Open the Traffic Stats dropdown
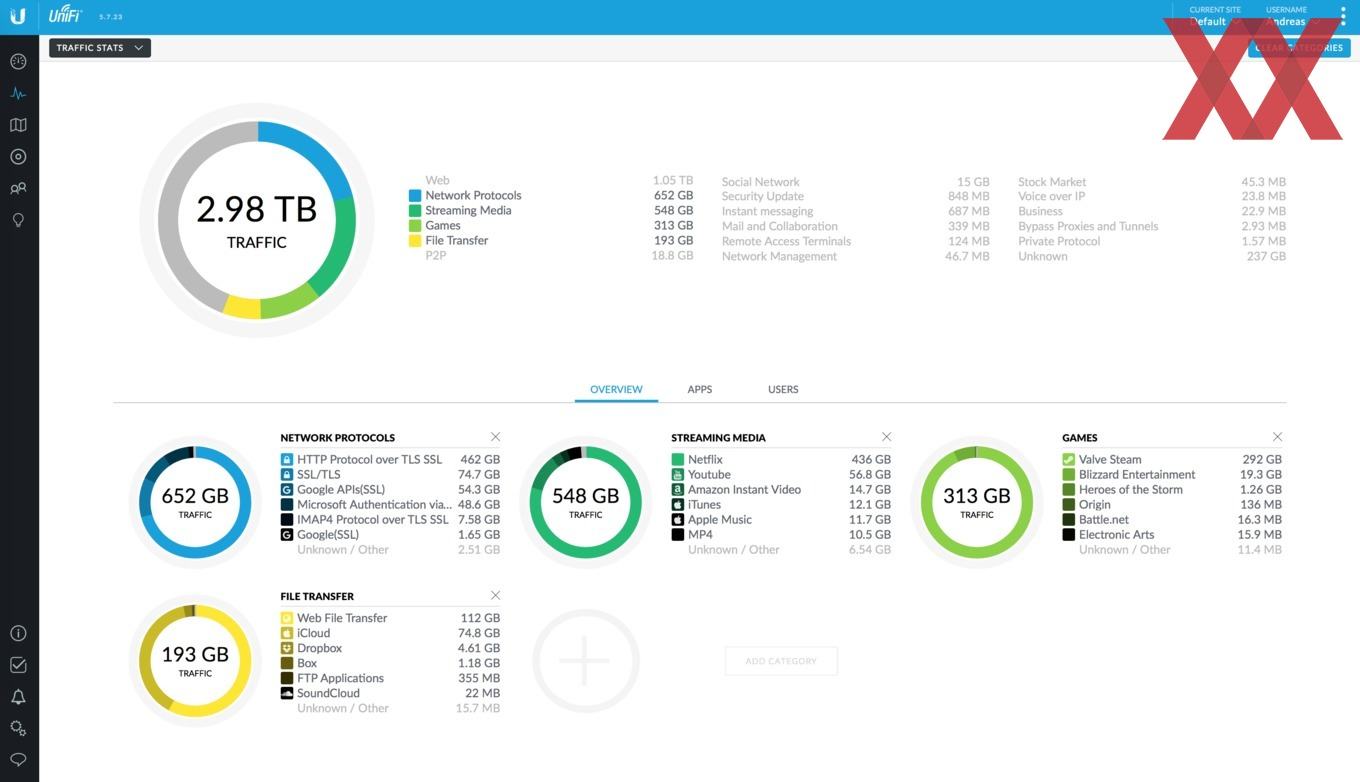The height and width of the screenshot is (782, 1360). click(x=100, y=48)
